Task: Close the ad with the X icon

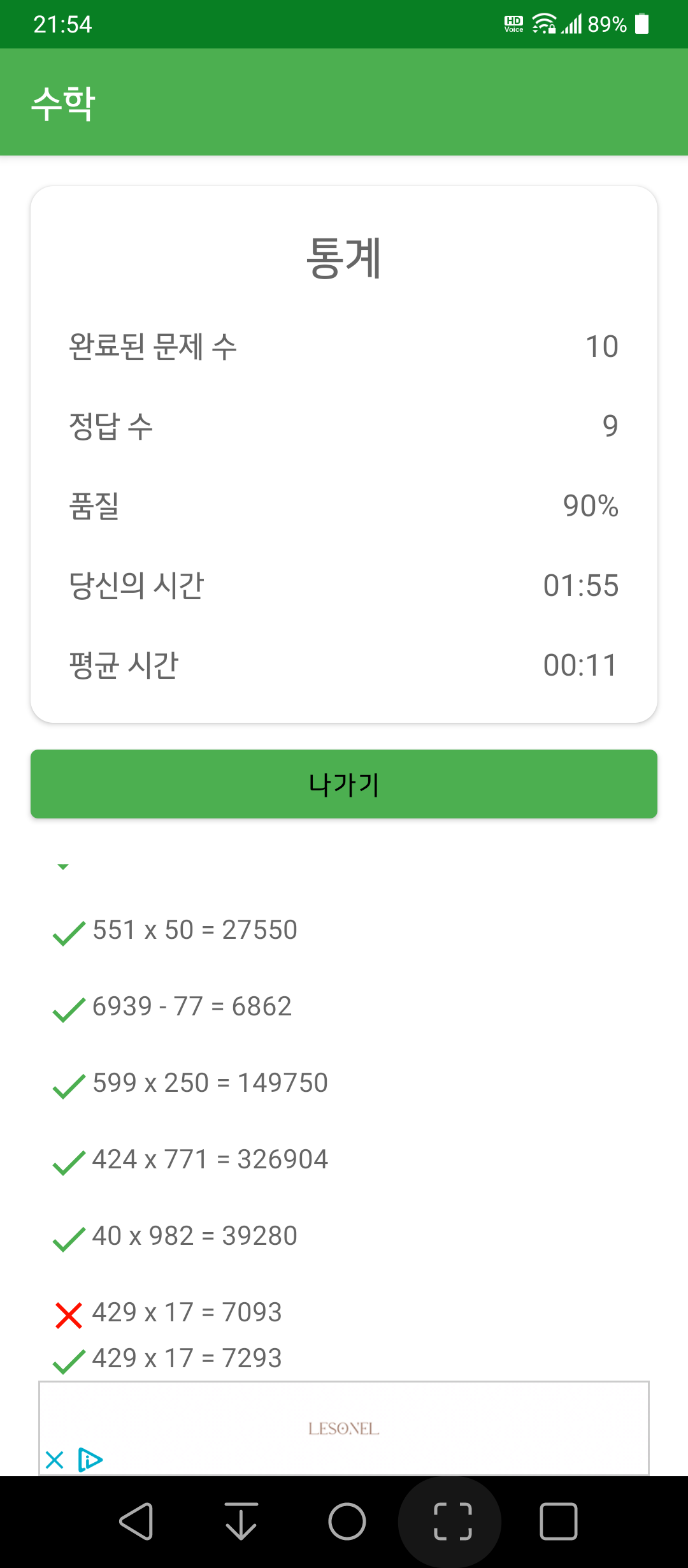Action: point(55,1460)
